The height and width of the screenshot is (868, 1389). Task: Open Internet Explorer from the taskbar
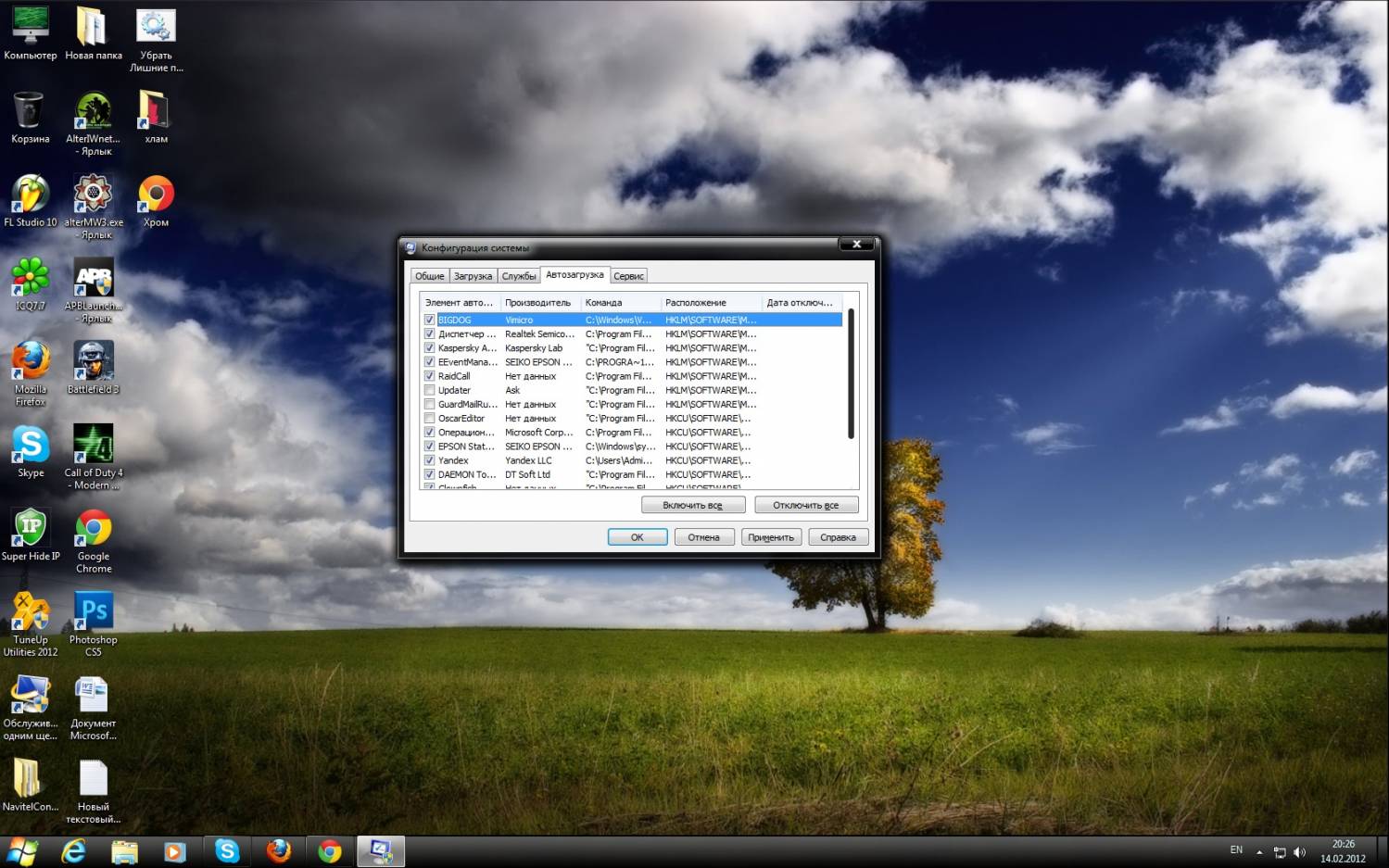tap(73, 851)
